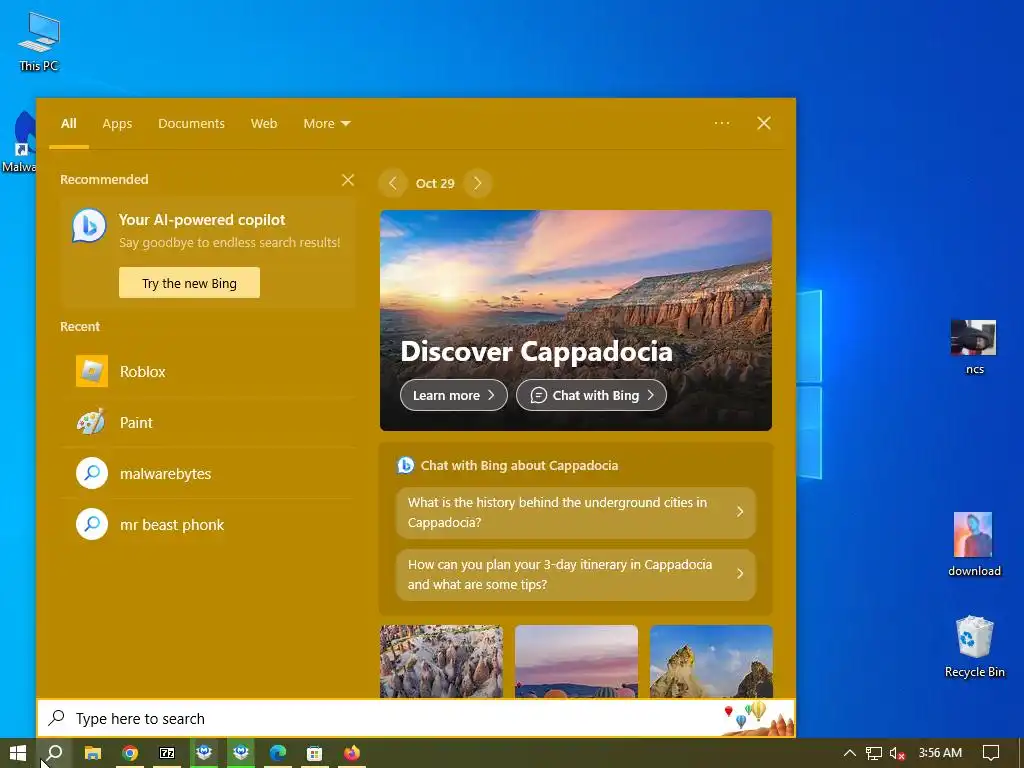The image size is (1024, 768).
Task: Search again for malwarebytes
Action: (x=208, y=473)
